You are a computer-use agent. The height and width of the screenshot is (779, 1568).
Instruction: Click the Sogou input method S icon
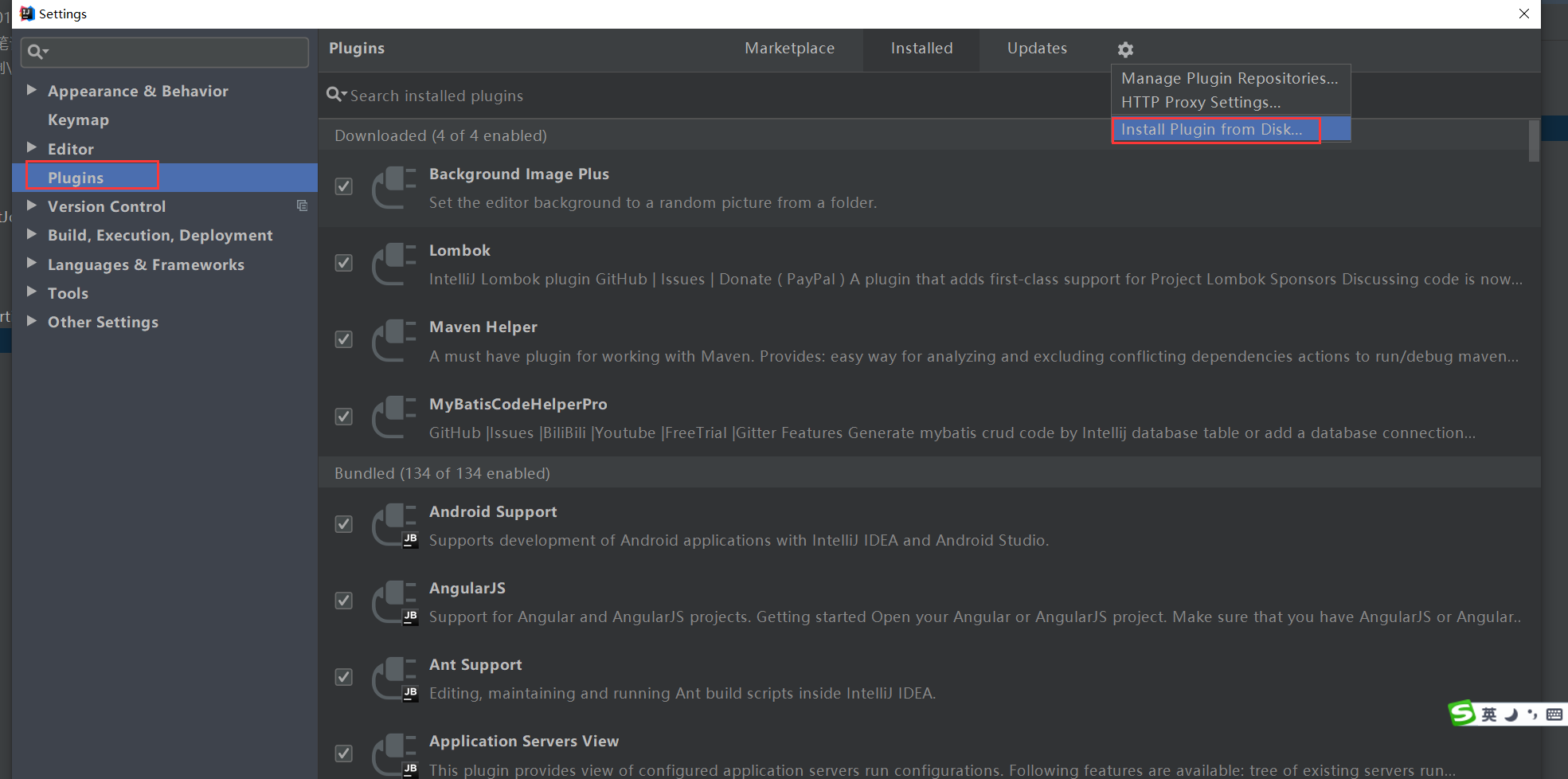point(1462,713)
